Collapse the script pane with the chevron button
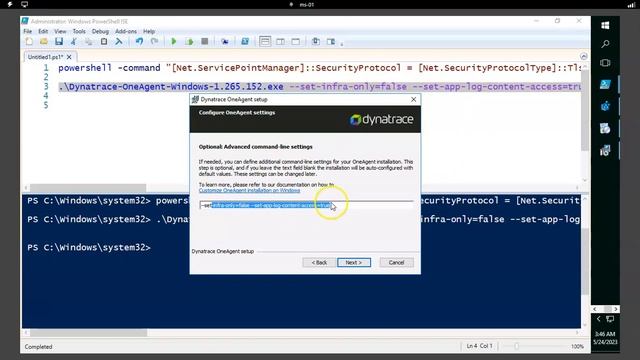The width and height of the screenshot is (640, 360). tap(584, 56)
